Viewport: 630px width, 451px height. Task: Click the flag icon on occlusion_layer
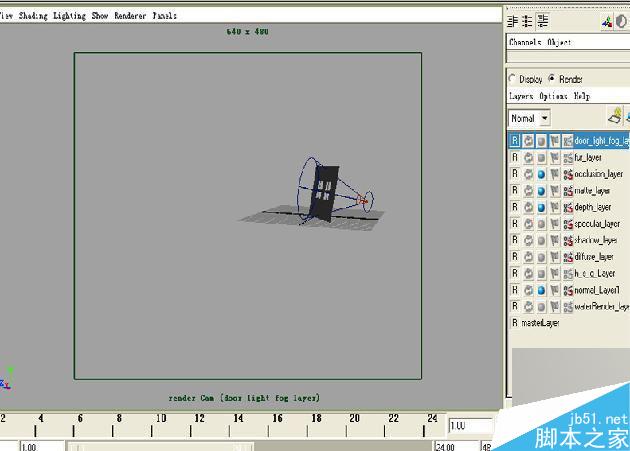pos(554,174)
